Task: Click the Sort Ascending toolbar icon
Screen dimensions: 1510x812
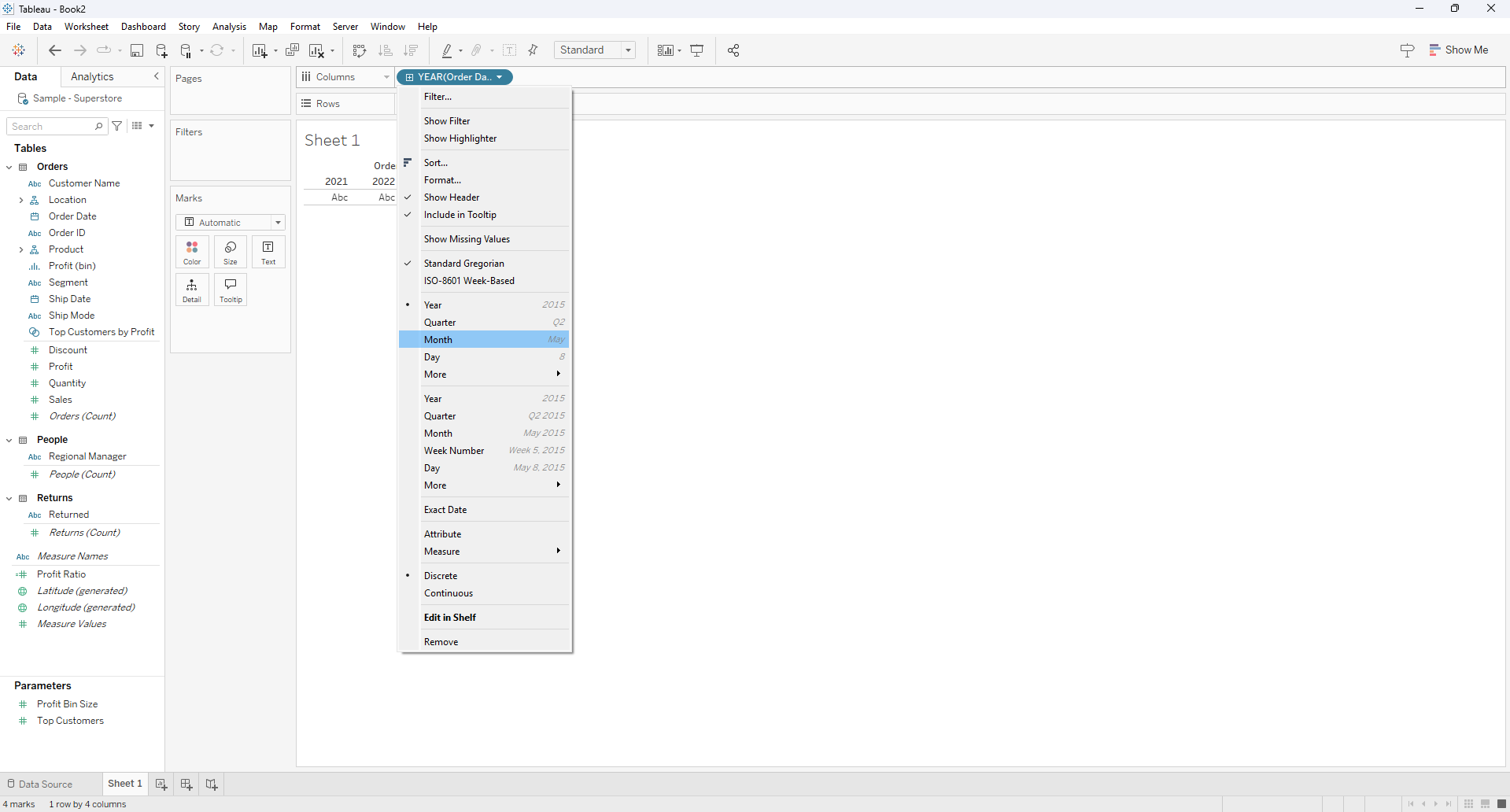Action: (x=386, y=50)
